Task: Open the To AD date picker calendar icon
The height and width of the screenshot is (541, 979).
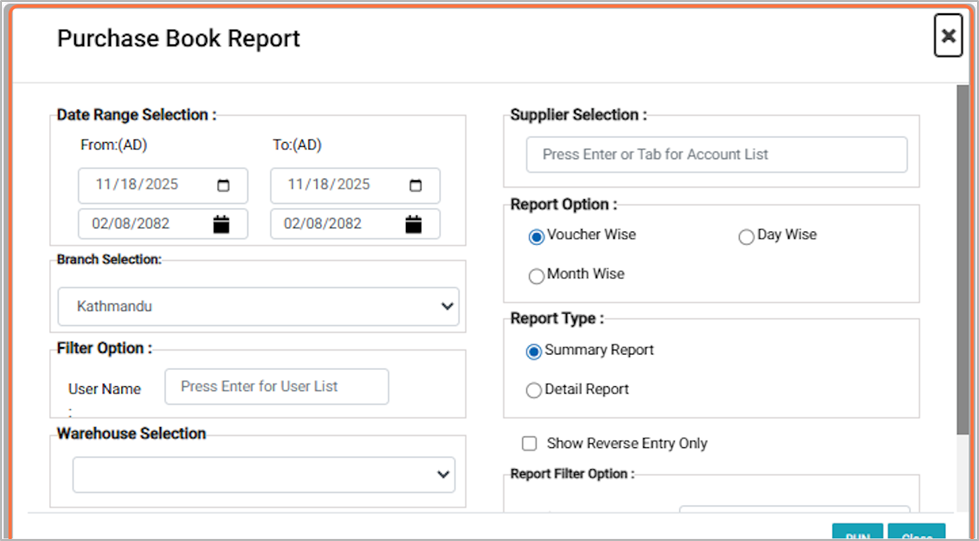Action: click(x=416, y=185)
